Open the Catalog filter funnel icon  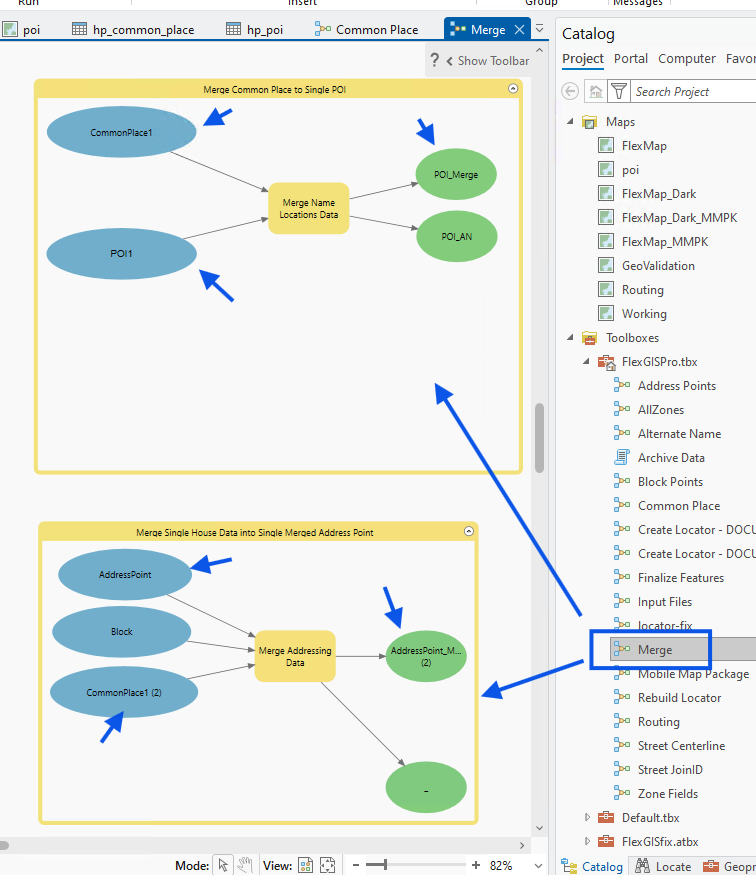tap(619, 92)
